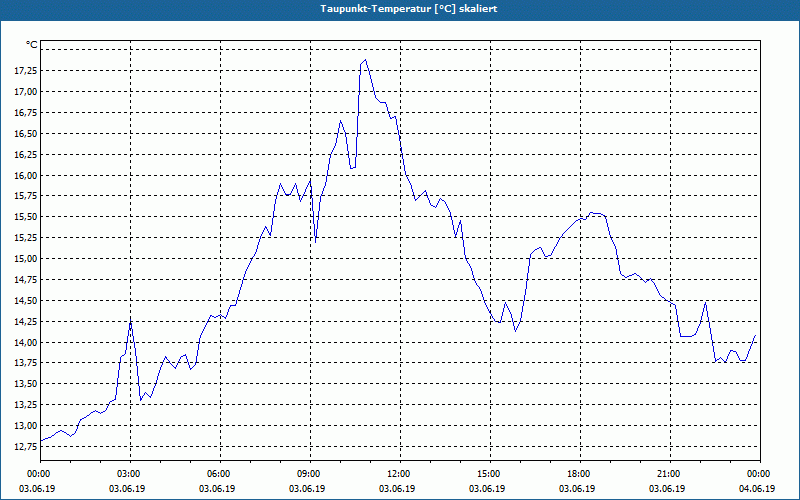Click the highest peak of the blue dew-point curve

[365, 60]
